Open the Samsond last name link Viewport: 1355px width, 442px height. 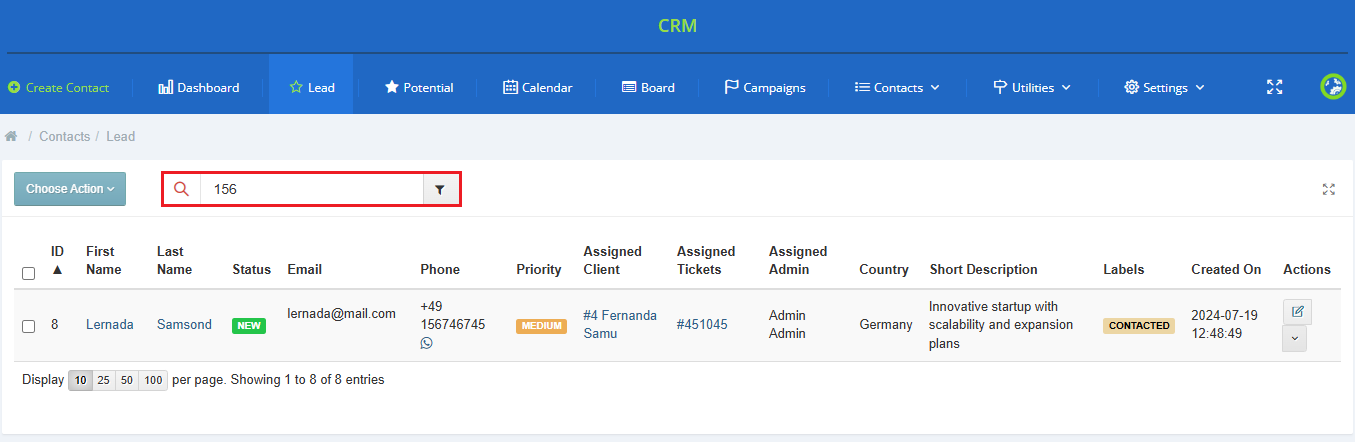184,325
